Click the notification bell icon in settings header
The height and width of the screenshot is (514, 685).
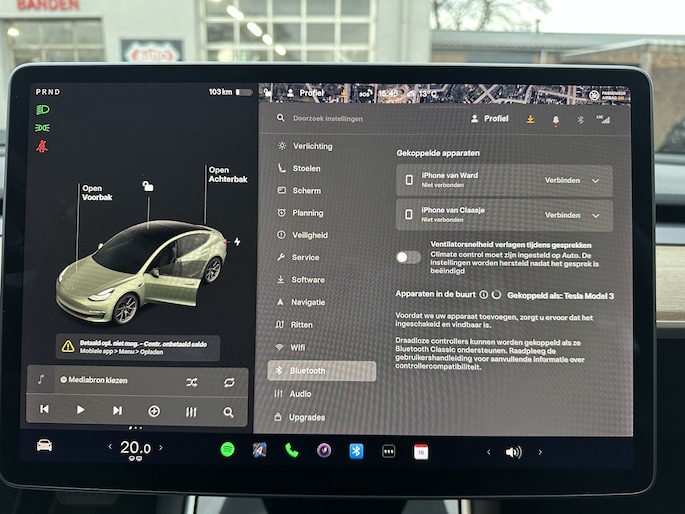(556, 119)
